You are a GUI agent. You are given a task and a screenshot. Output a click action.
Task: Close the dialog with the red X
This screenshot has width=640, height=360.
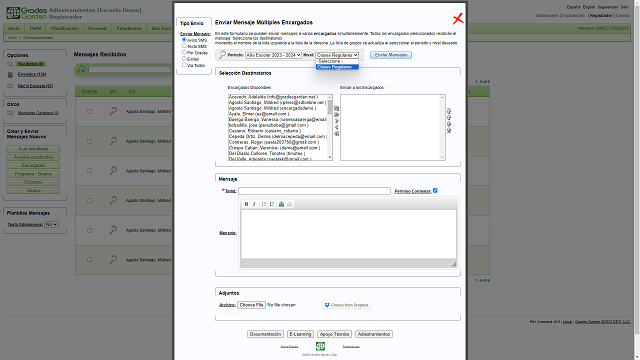[458, 18]
